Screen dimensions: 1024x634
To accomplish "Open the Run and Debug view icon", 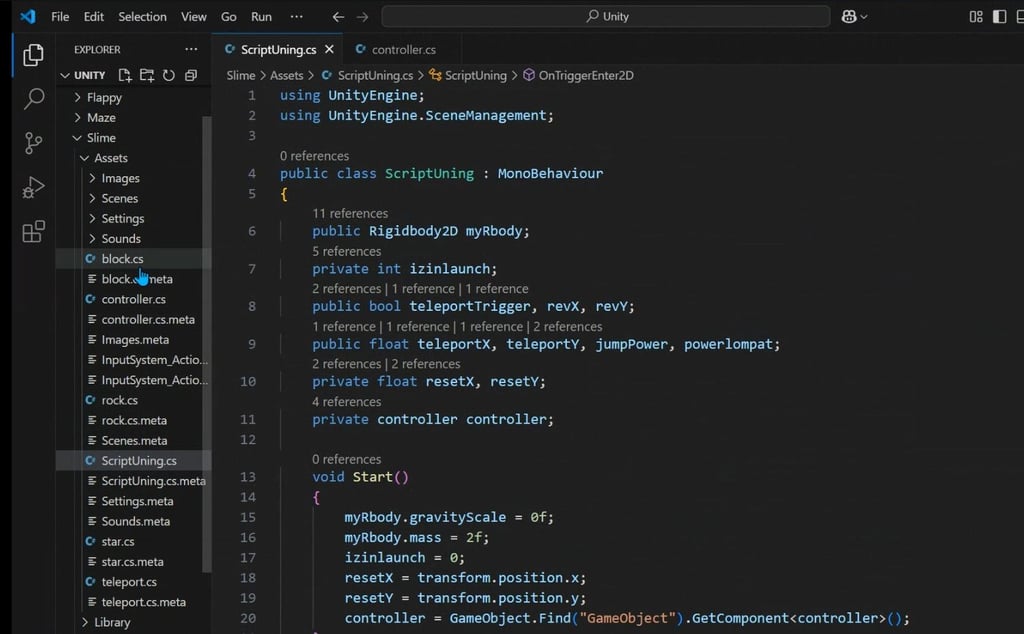I will [x=33, y=187].
